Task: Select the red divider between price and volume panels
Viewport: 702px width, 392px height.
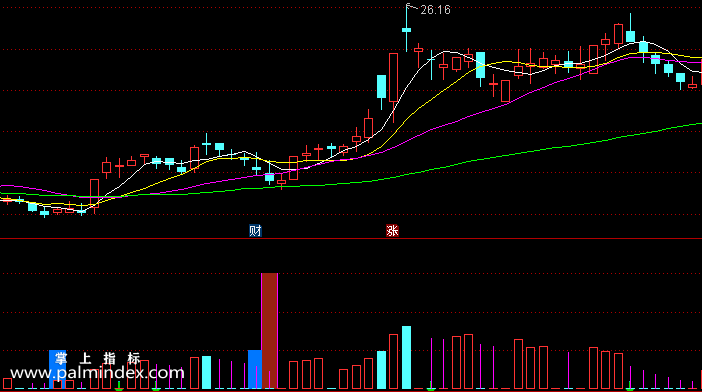Action: coord(351,239)
